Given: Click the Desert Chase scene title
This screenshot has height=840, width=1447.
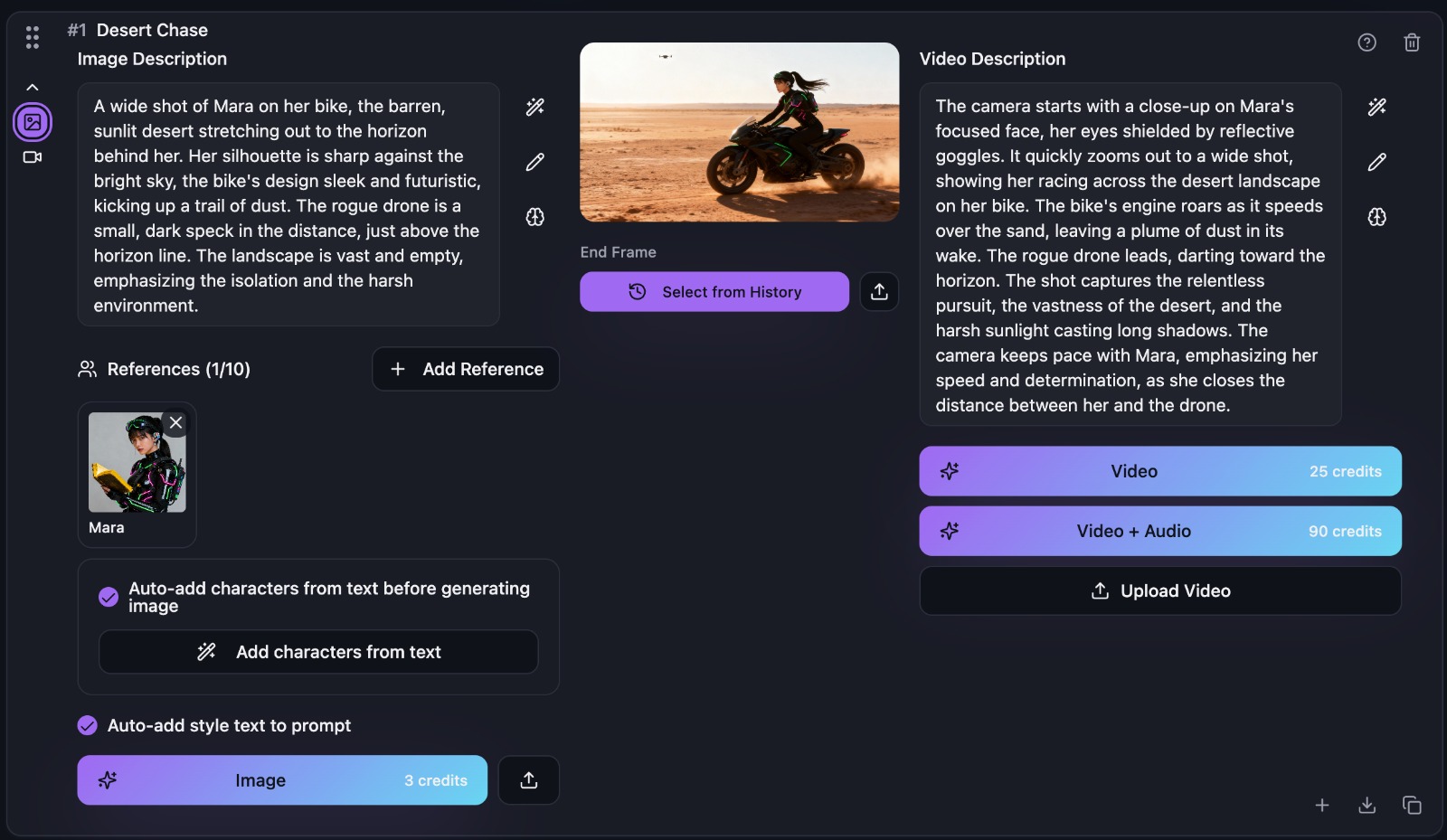Looking at the screenshot, I should click(x=152, y=30).
